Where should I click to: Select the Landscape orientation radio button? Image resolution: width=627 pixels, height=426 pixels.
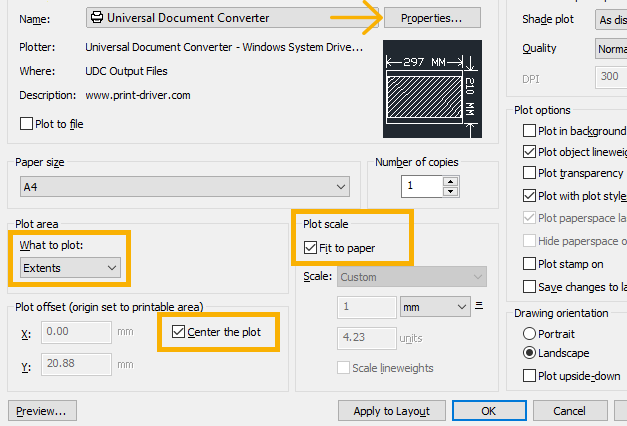pos(529,352)
